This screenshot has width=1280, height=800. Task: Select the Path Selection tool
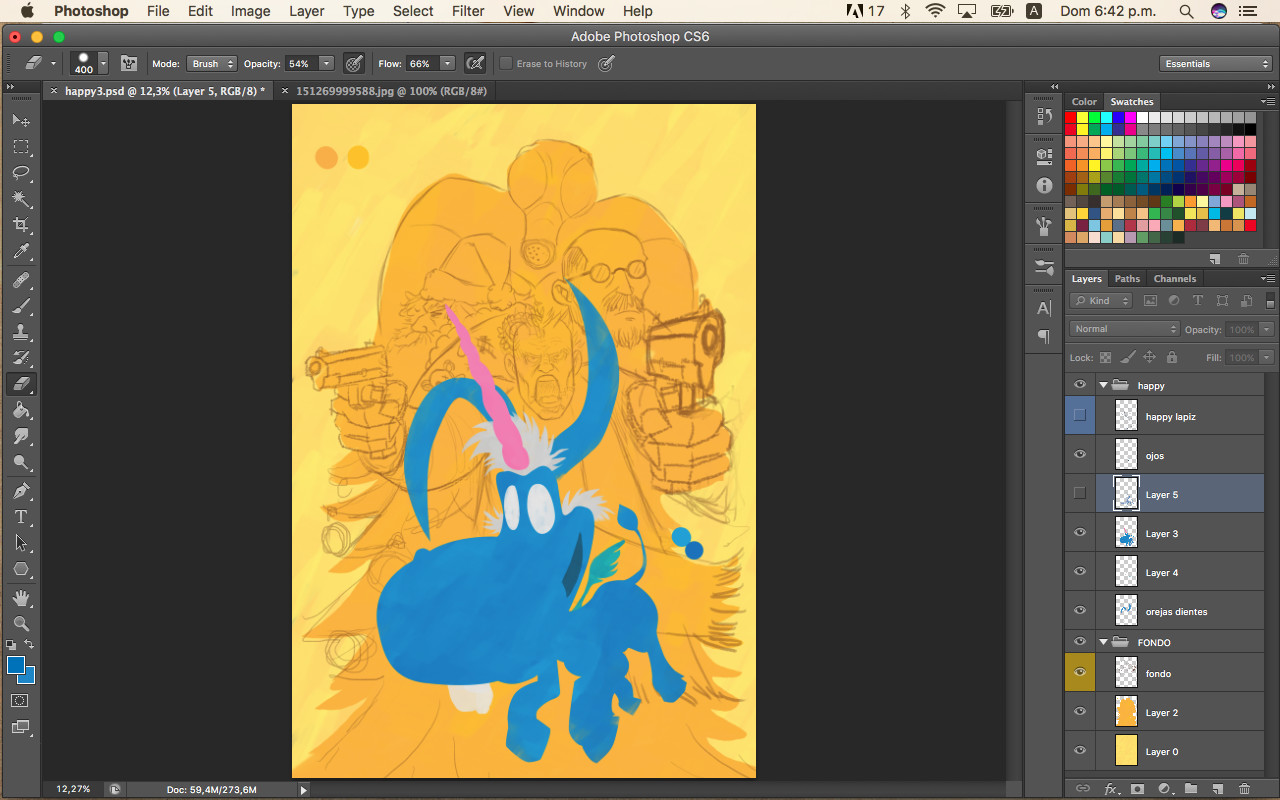pyautogui.click(x=21, y=543)
